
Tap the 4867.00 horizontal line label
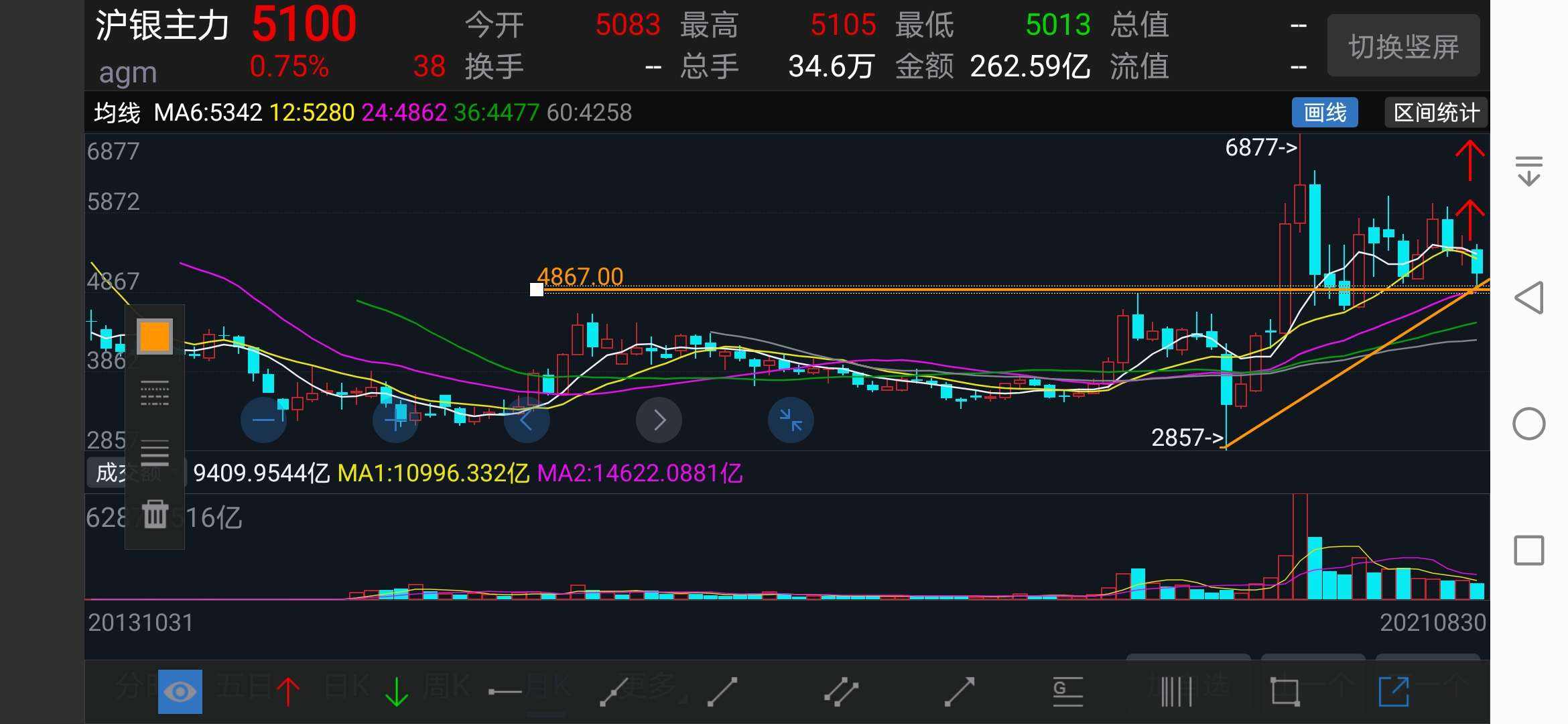click(x=580, y=276)
